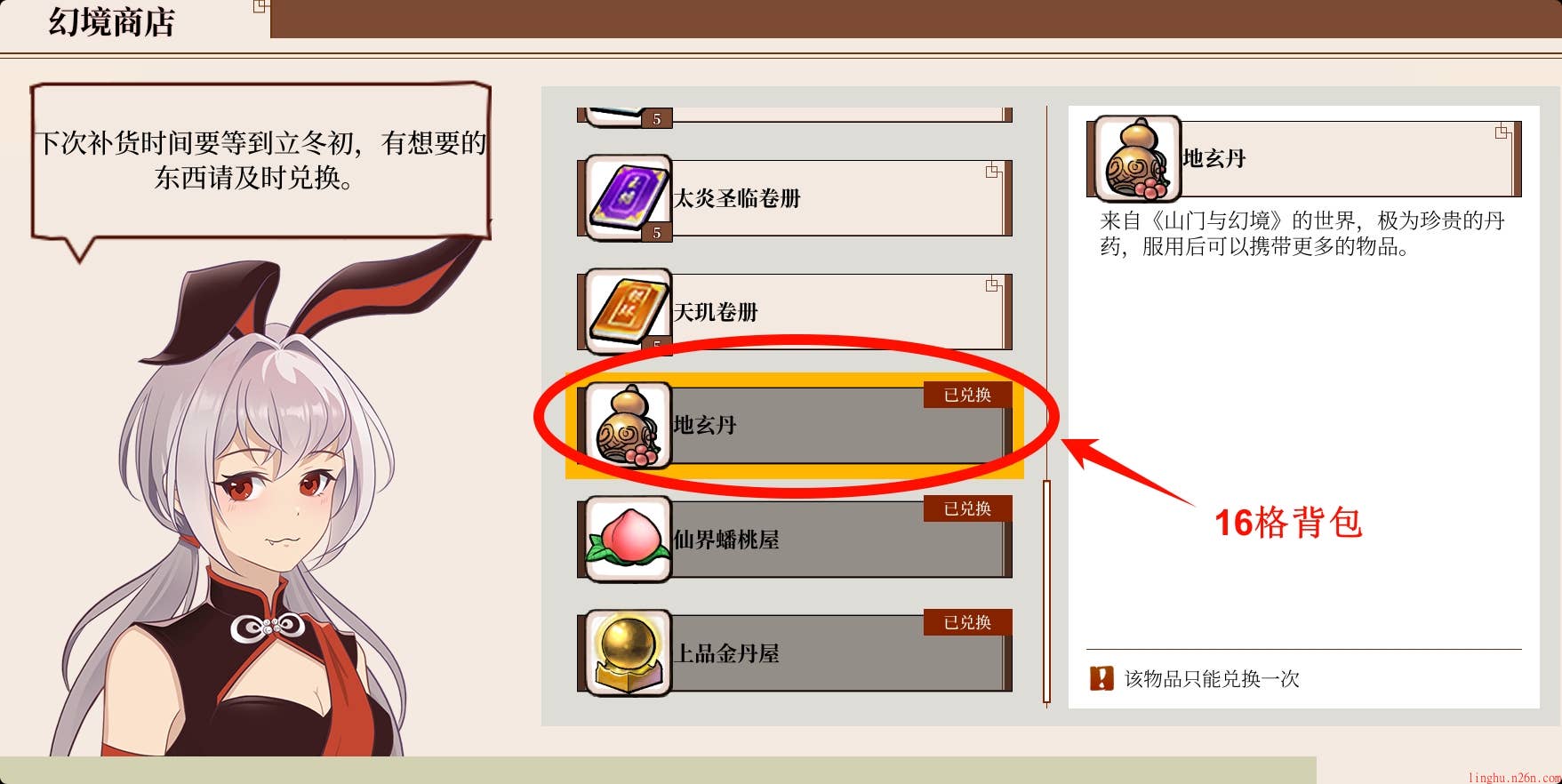Click corner square icon on 天玑卷册 row
This screenshot has height=784, width=1562.
[993, 284]
